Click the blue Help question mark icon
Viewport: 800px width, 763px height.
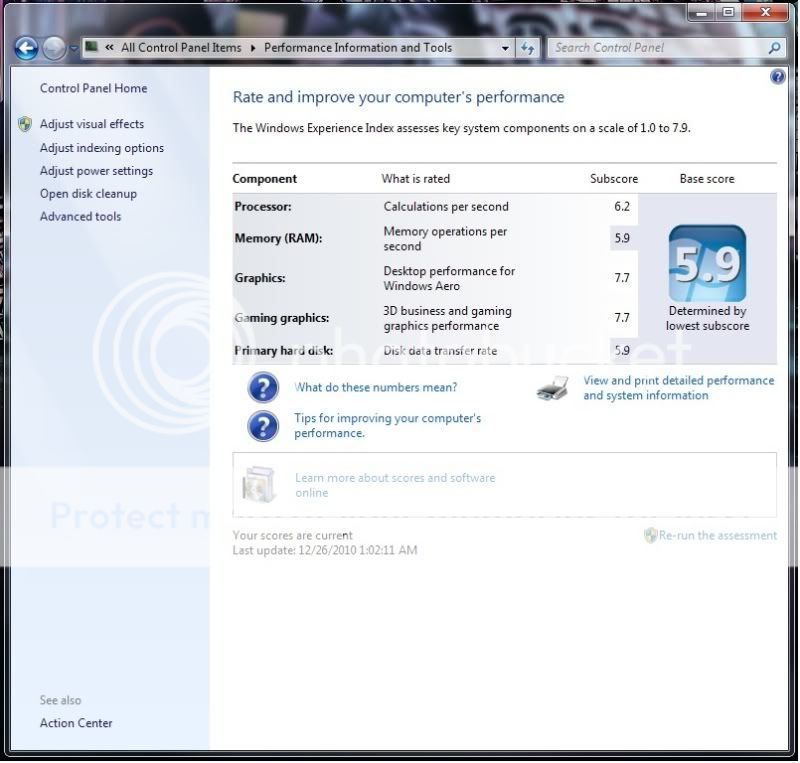click(x=777, y=76)
